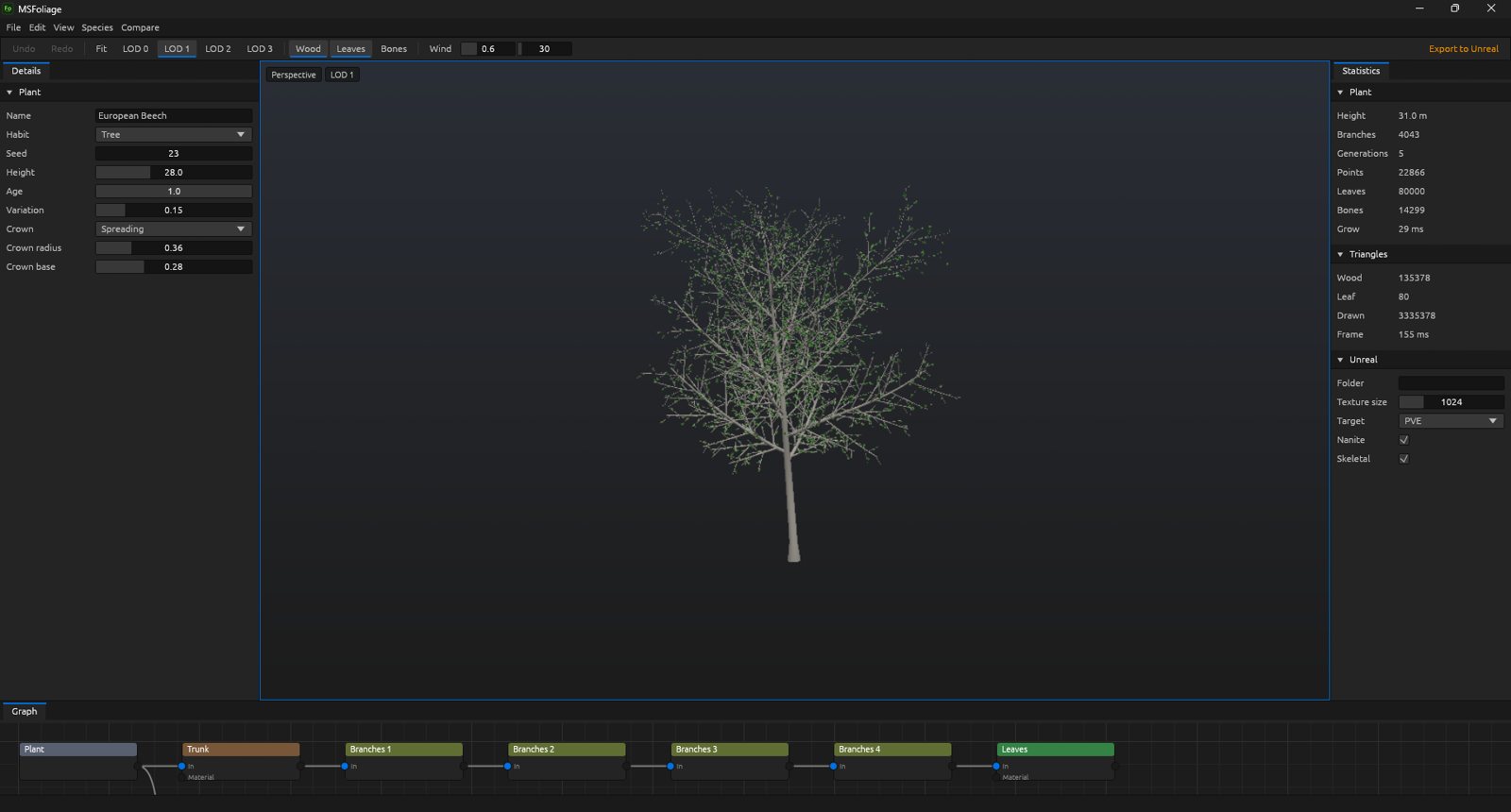Open the File menu
Viewport: 1511px width, 812px height.
coord(13,27)
